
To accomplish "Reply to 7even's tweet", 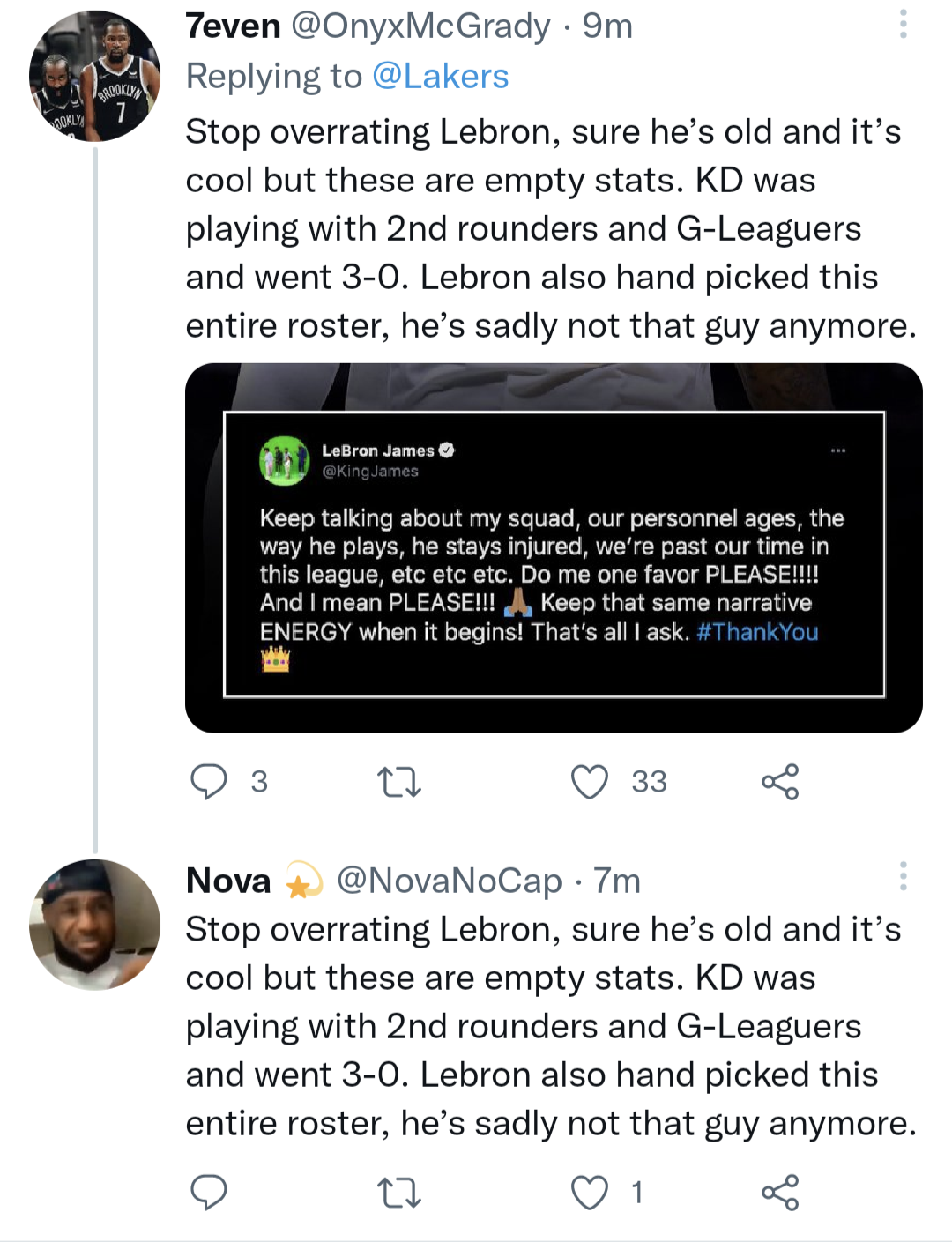I will (209, 781).
